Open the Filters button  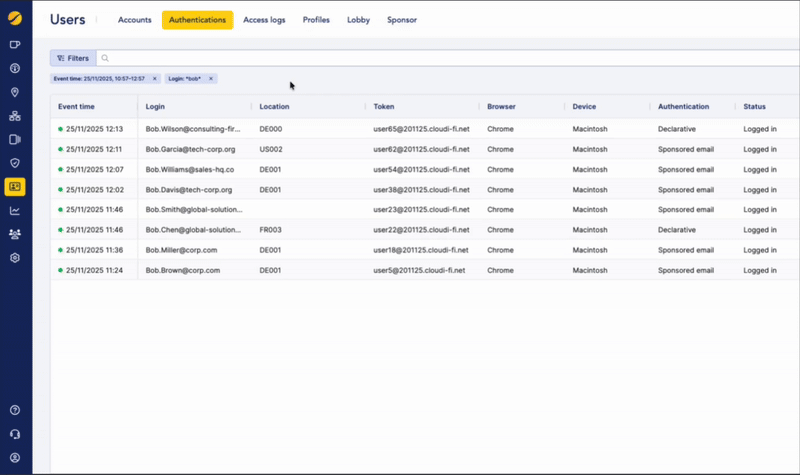(73, 58)
